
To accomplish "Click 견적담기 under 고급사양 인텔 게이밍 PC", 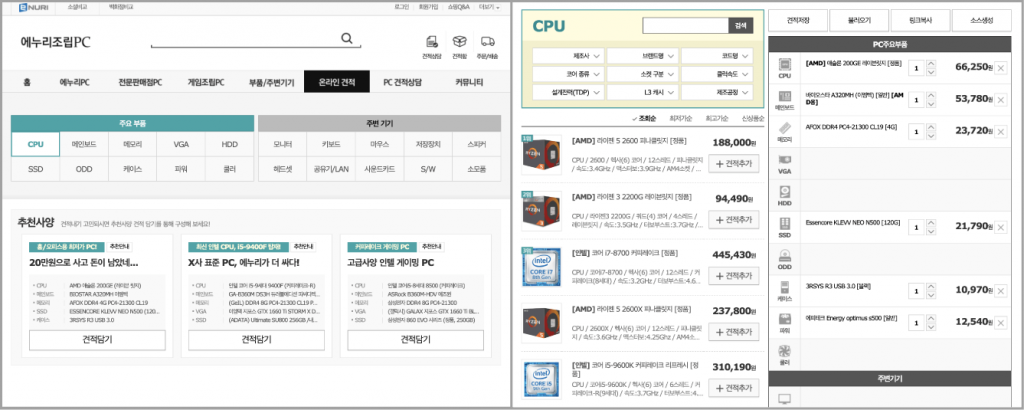I will [415, 339].
